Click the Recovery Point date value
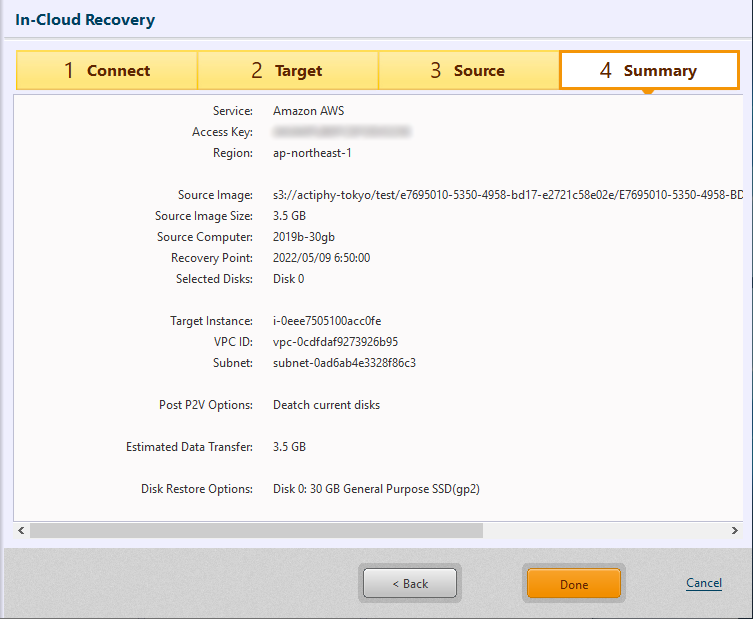This screenshot has height=619, width=753. tap(321, 258)
